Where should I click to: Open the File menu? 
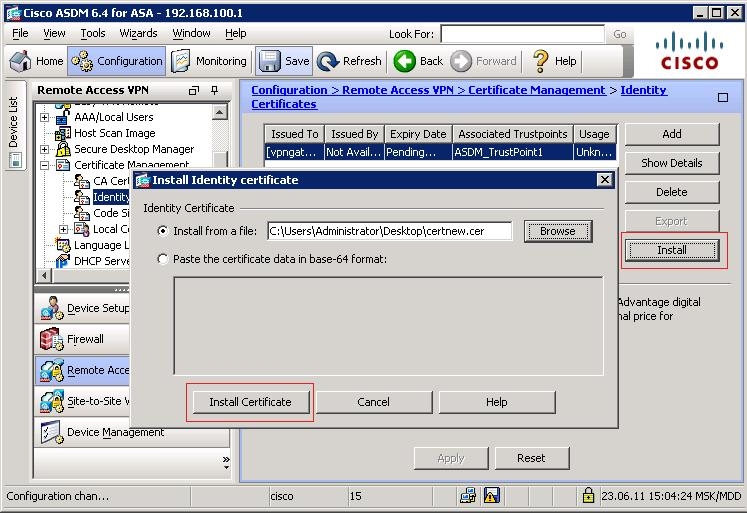click(x=20, y=33)
